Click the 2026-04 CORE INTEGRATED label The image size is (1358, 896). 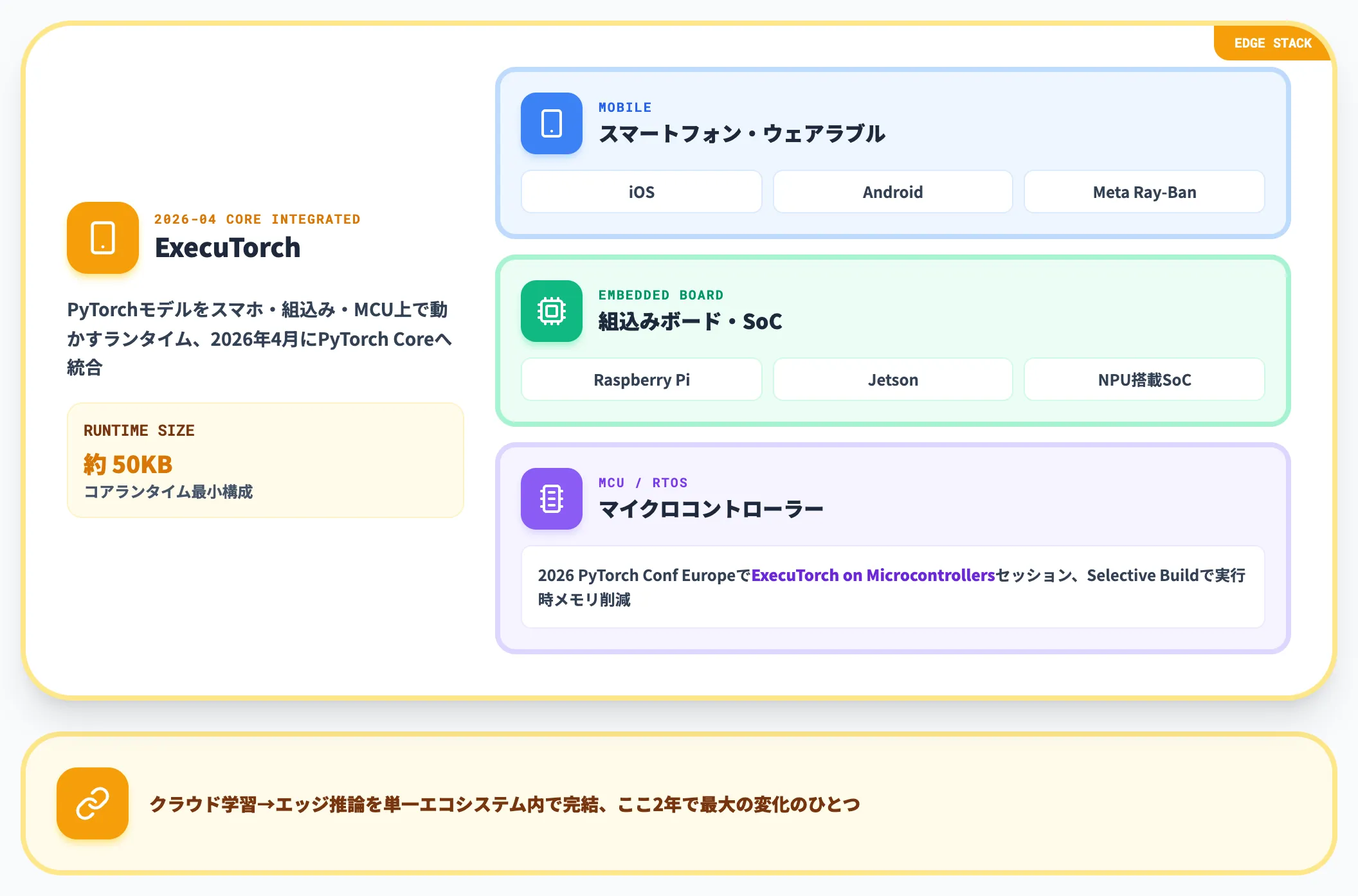tap(257, 219)
